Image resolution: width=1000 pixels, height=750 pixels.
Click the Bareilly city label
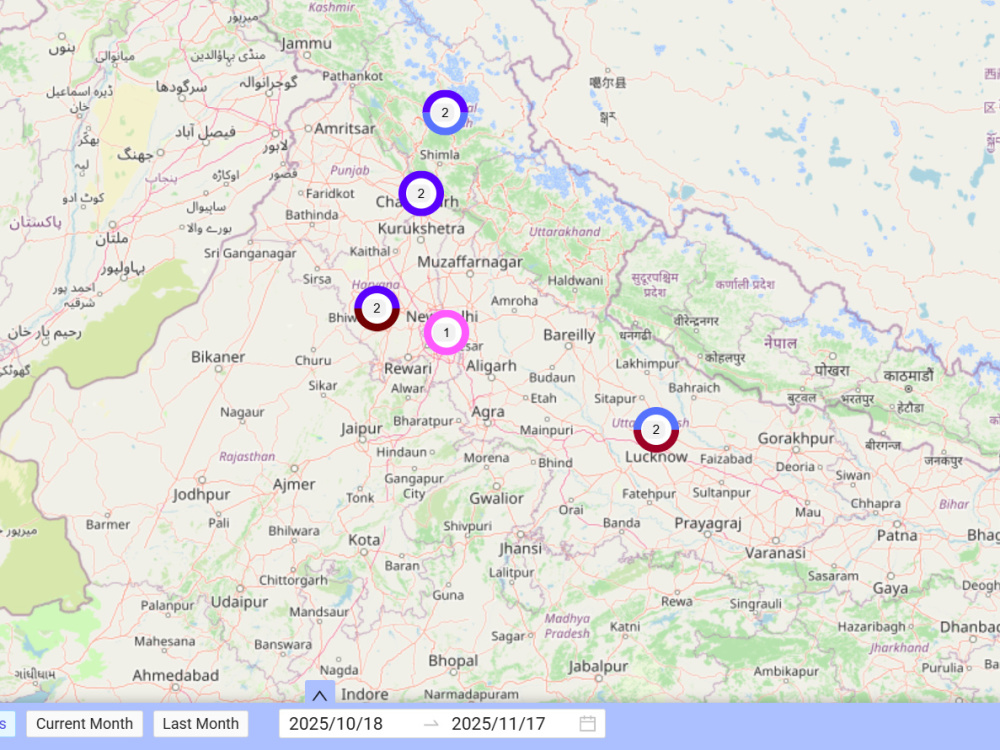click(569, 335)
